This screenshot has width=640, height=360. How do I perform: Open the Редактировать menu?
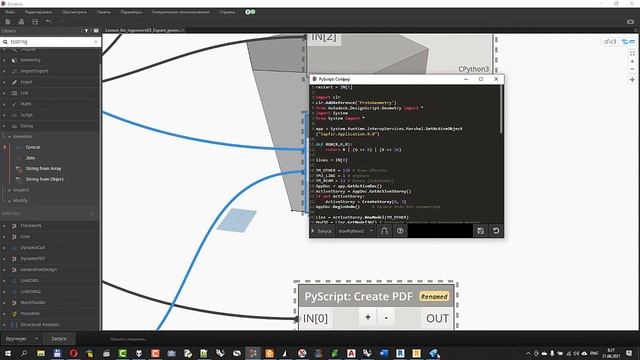38,12
